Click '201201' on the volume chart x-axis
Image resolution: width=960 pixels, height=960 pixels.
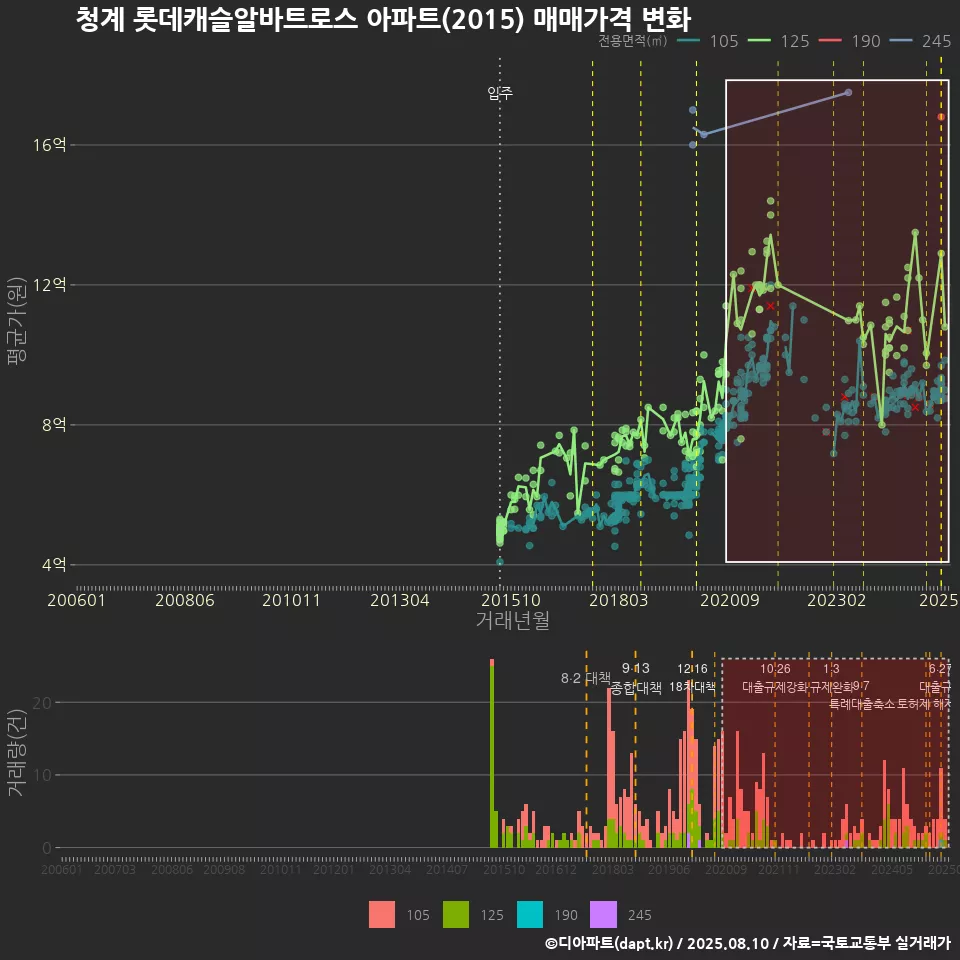pyautogui.click(x=334, y=869)
